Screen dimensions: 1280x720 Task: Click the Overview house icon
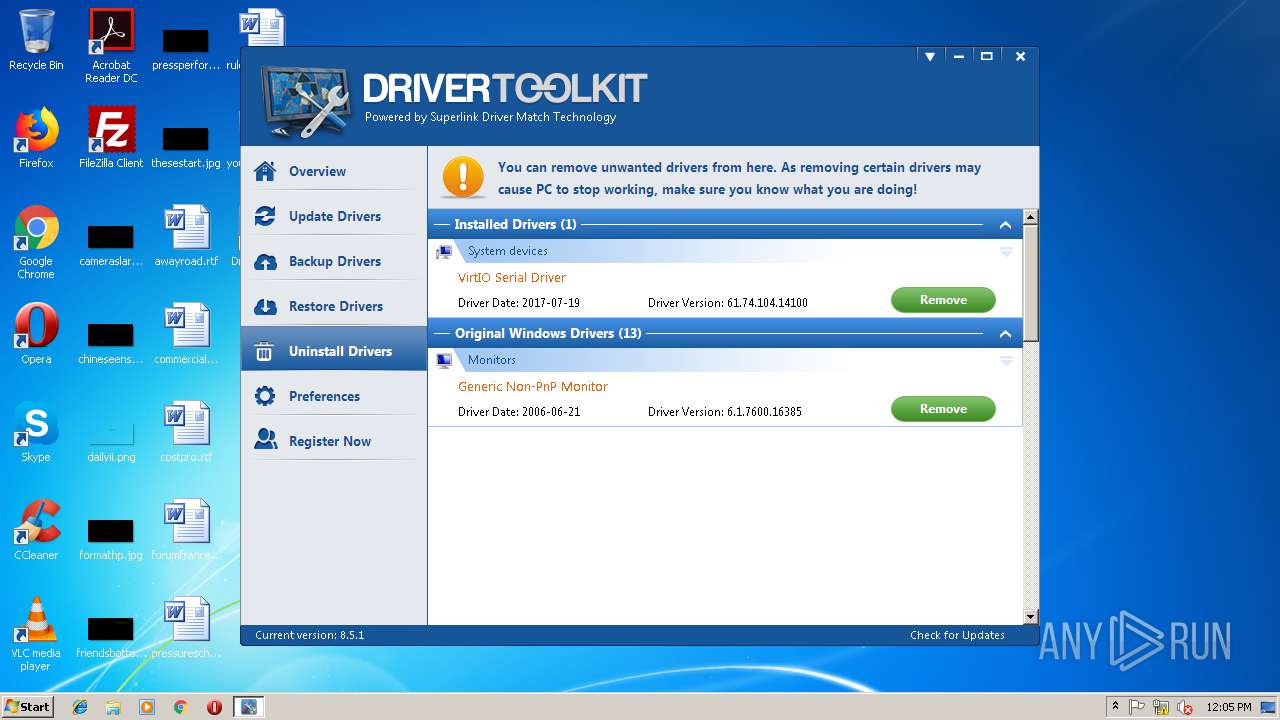pyautogui.click(x=265, y=171)
